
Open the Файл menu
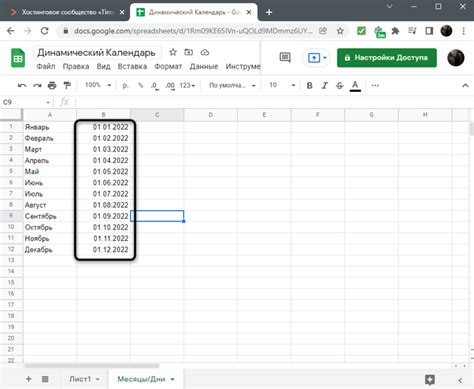46,66
